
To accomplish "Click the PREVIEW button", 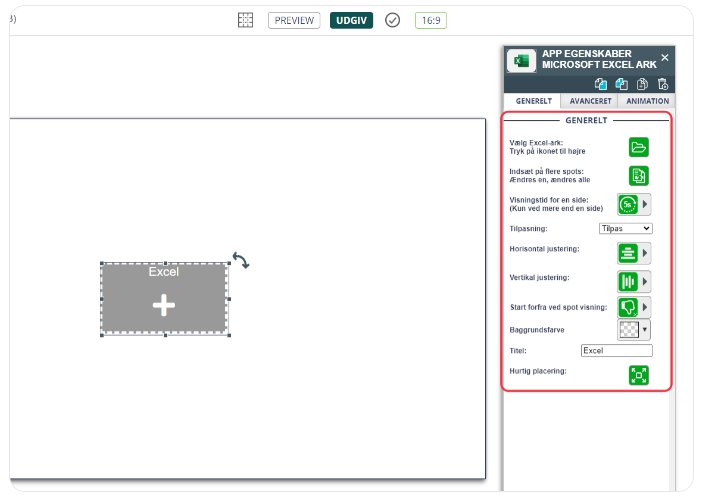I will click(x=294, y=21).
